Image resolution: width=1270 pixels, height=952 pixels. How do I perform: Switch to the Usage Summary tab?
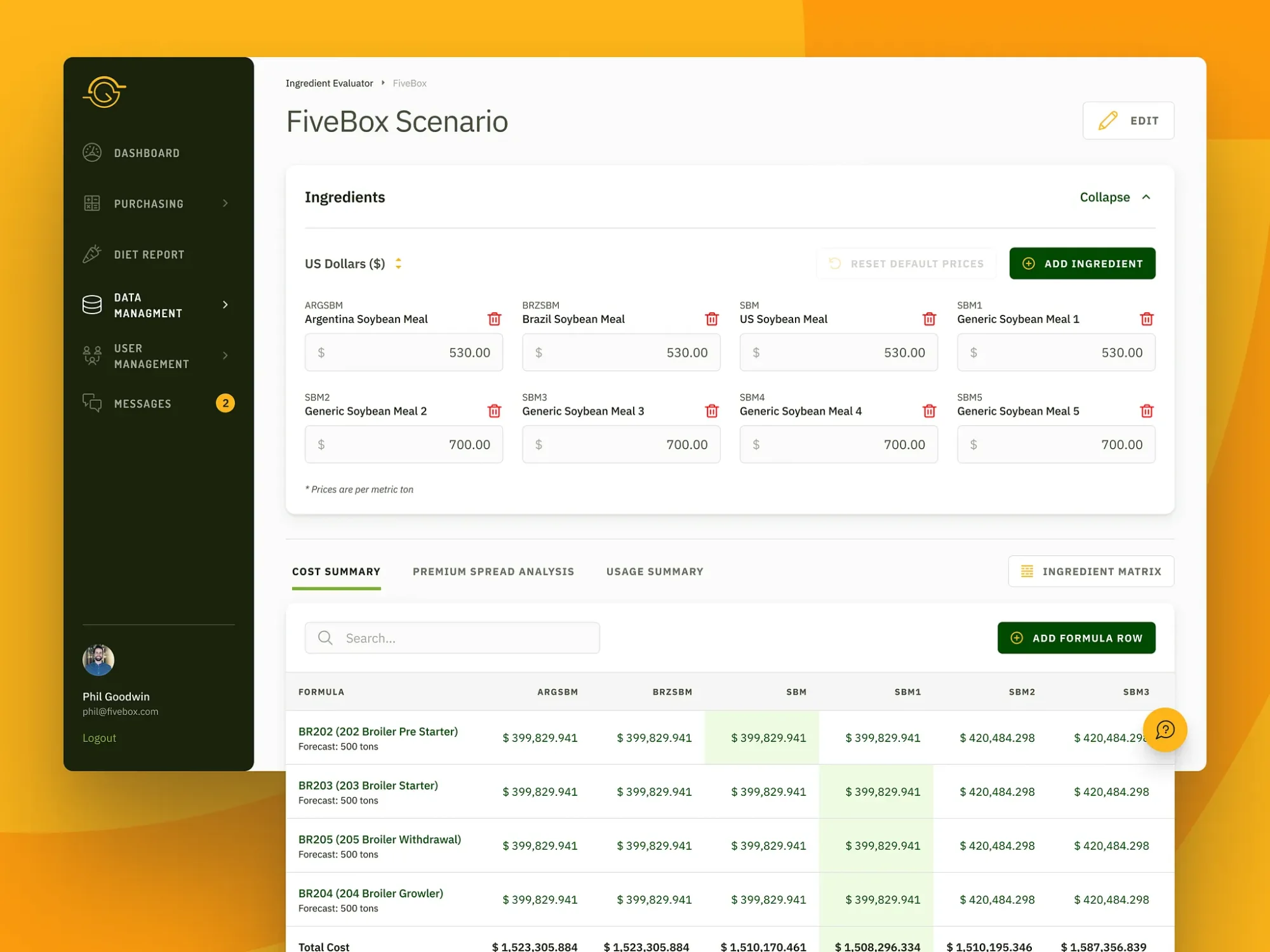click(655, 571)
